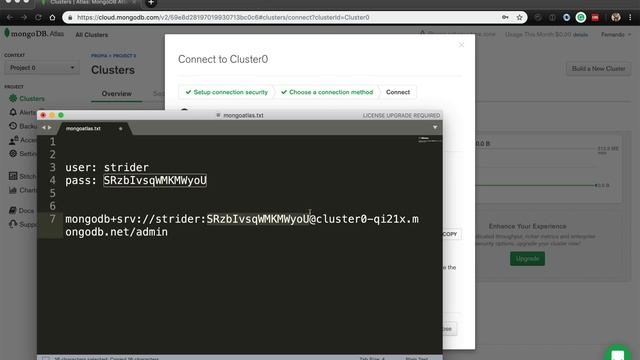The image size is (640, 360).
Task: Click the red extension icon in browser toolbar
Action: click(596, 18)
